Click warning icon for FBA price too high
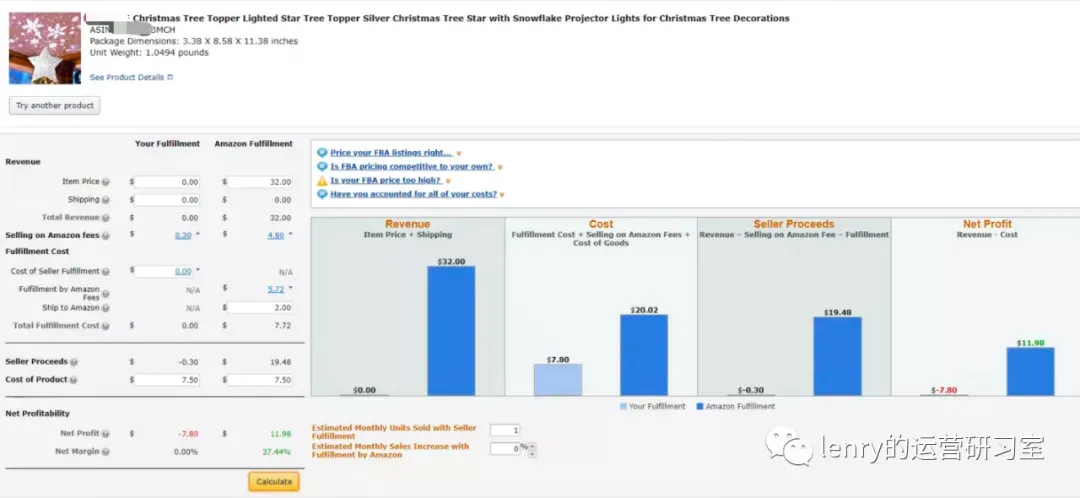1080x498 pixels. [322, 180]
